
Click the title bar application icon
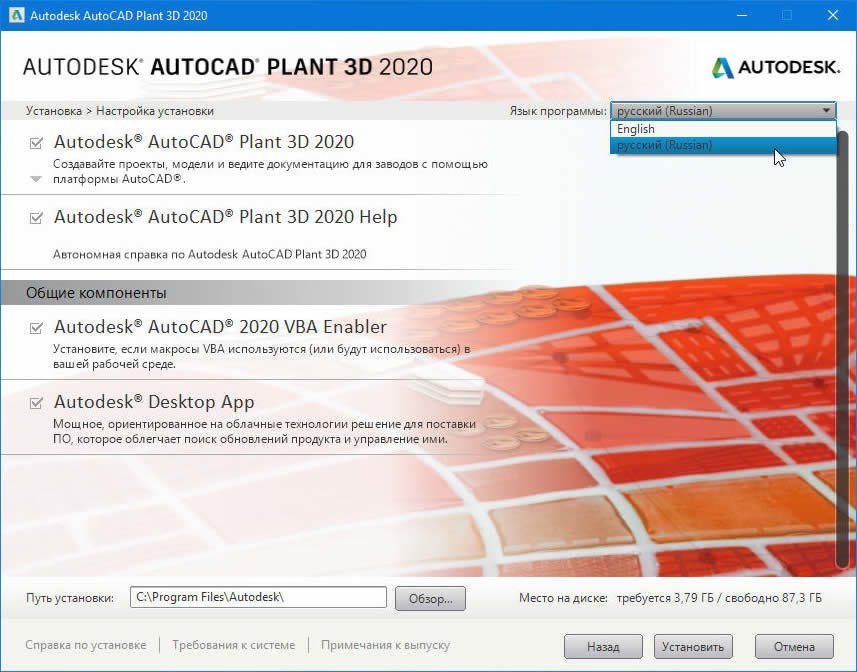pyautogui.click(x=16, y=15)
